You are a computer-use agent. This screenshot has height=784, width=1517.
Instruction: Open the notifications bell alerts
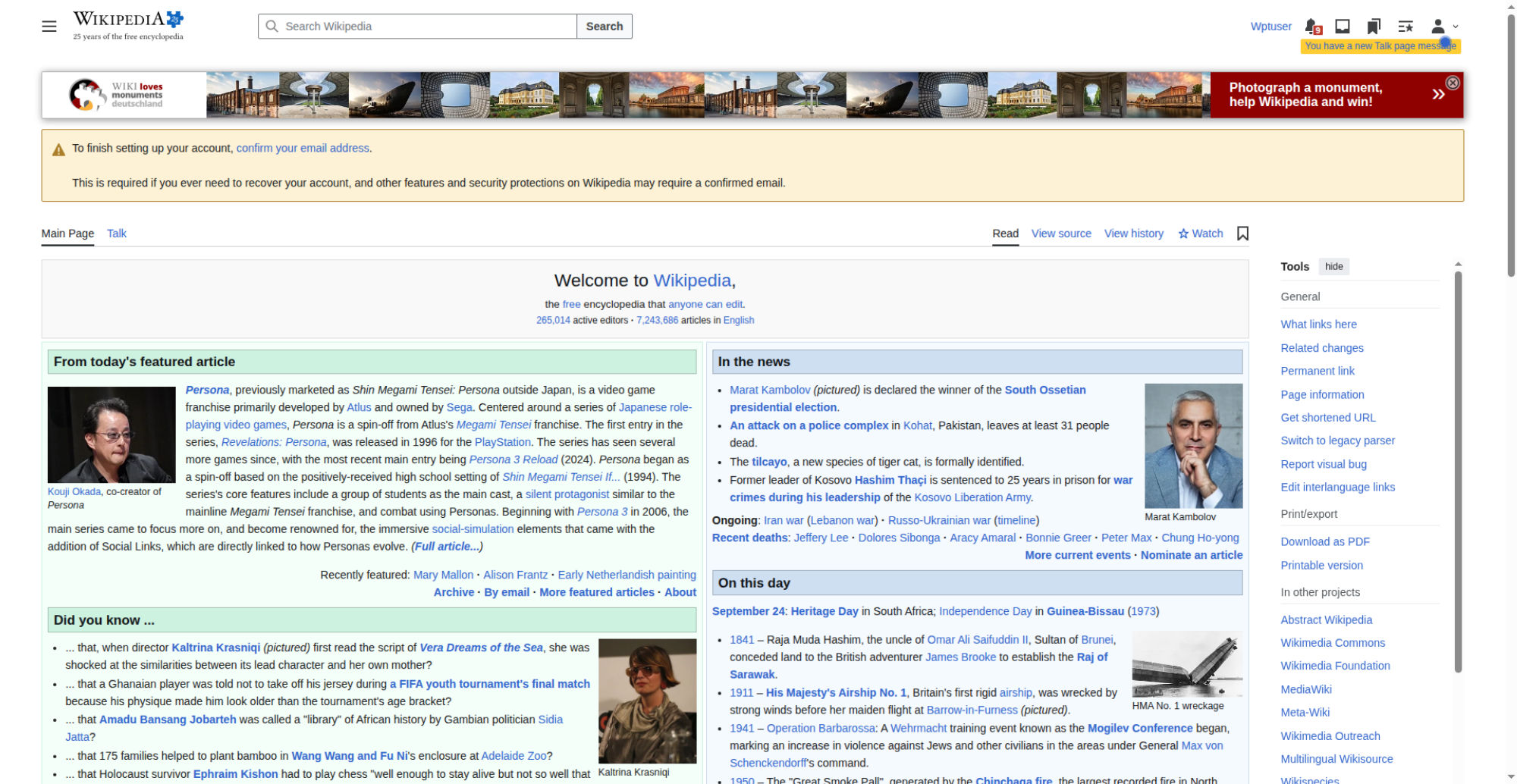coord(1313,27)
